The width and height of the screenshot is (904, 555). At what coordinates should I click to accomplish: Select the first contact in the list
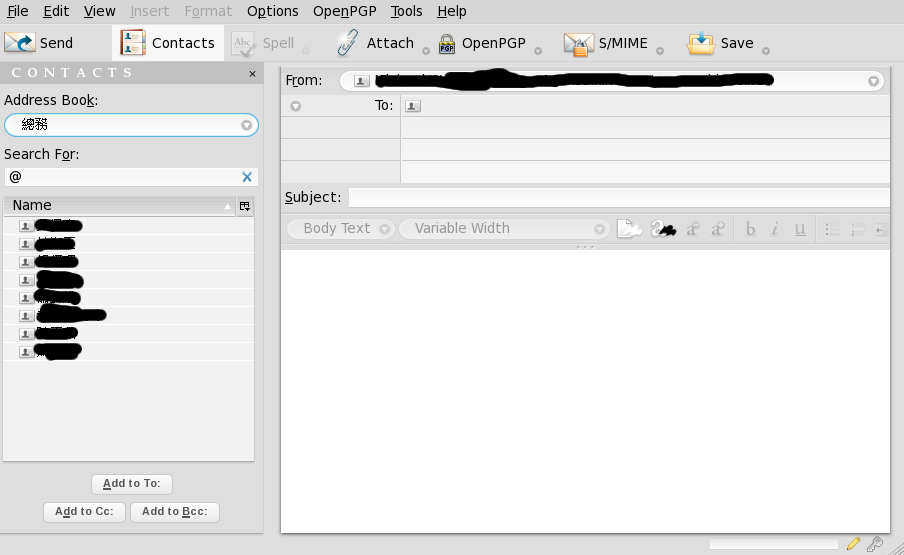[128, 226]
